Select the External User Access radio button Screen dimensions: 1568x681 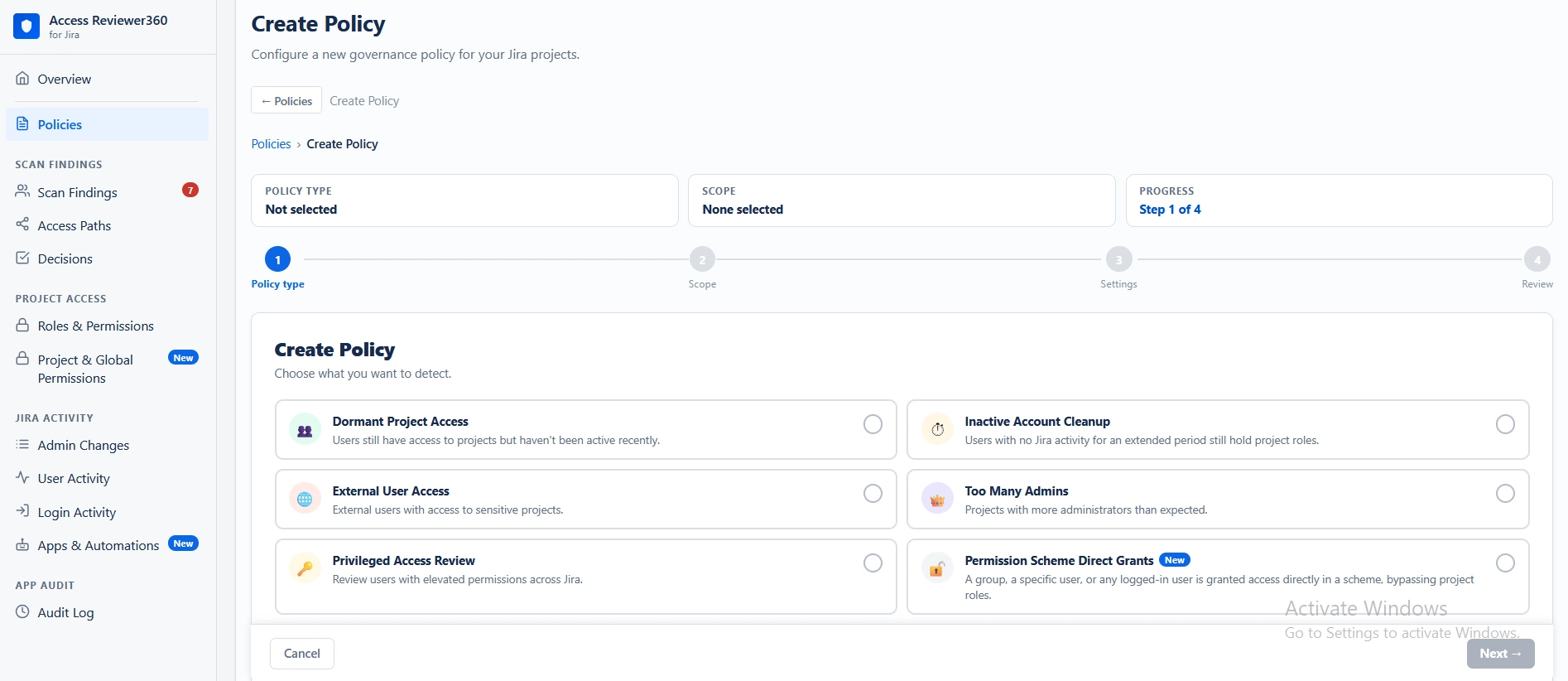coord(873,494)
